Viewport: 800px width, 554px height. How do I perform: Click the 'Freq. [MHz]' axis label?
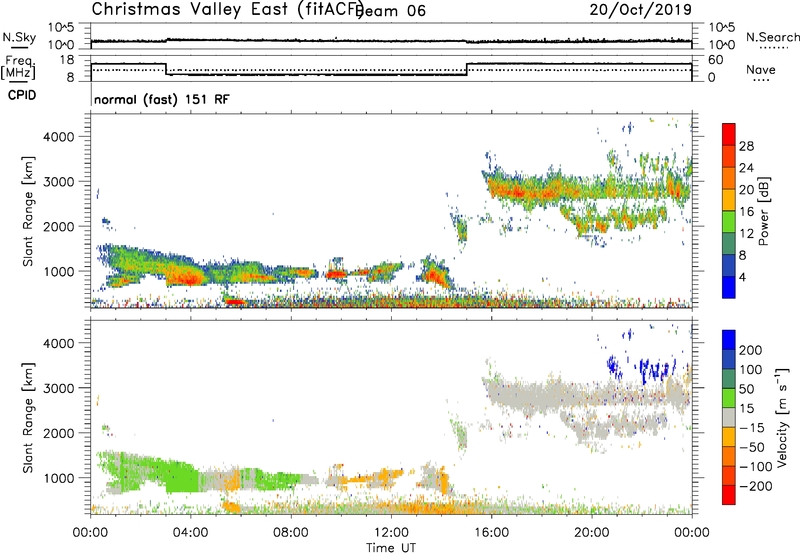click(x=18, y=67)
